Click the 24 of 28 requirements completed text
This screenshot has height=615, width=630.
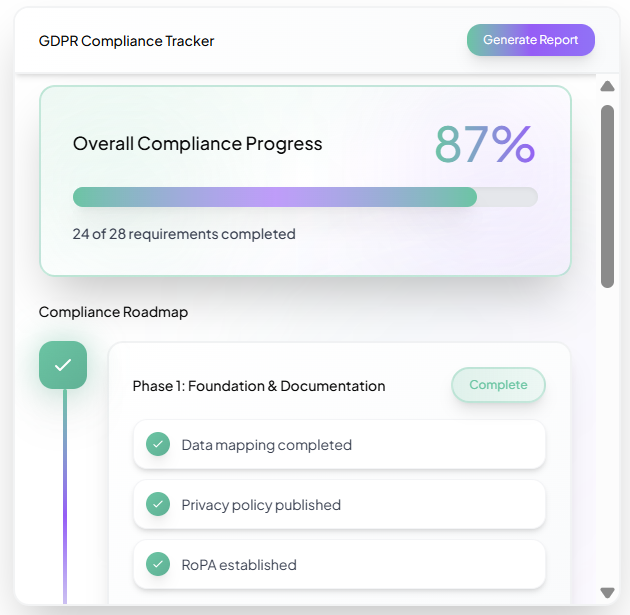(184, 234)
